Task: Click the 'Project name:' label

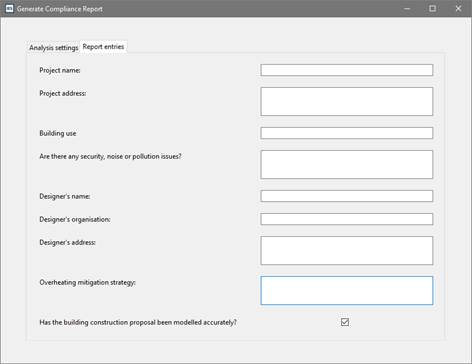Action: pos(60,70)
